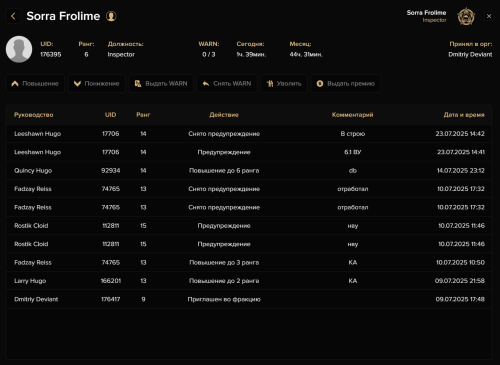Open the faction emblem icon at top right

tap(466, 16)
